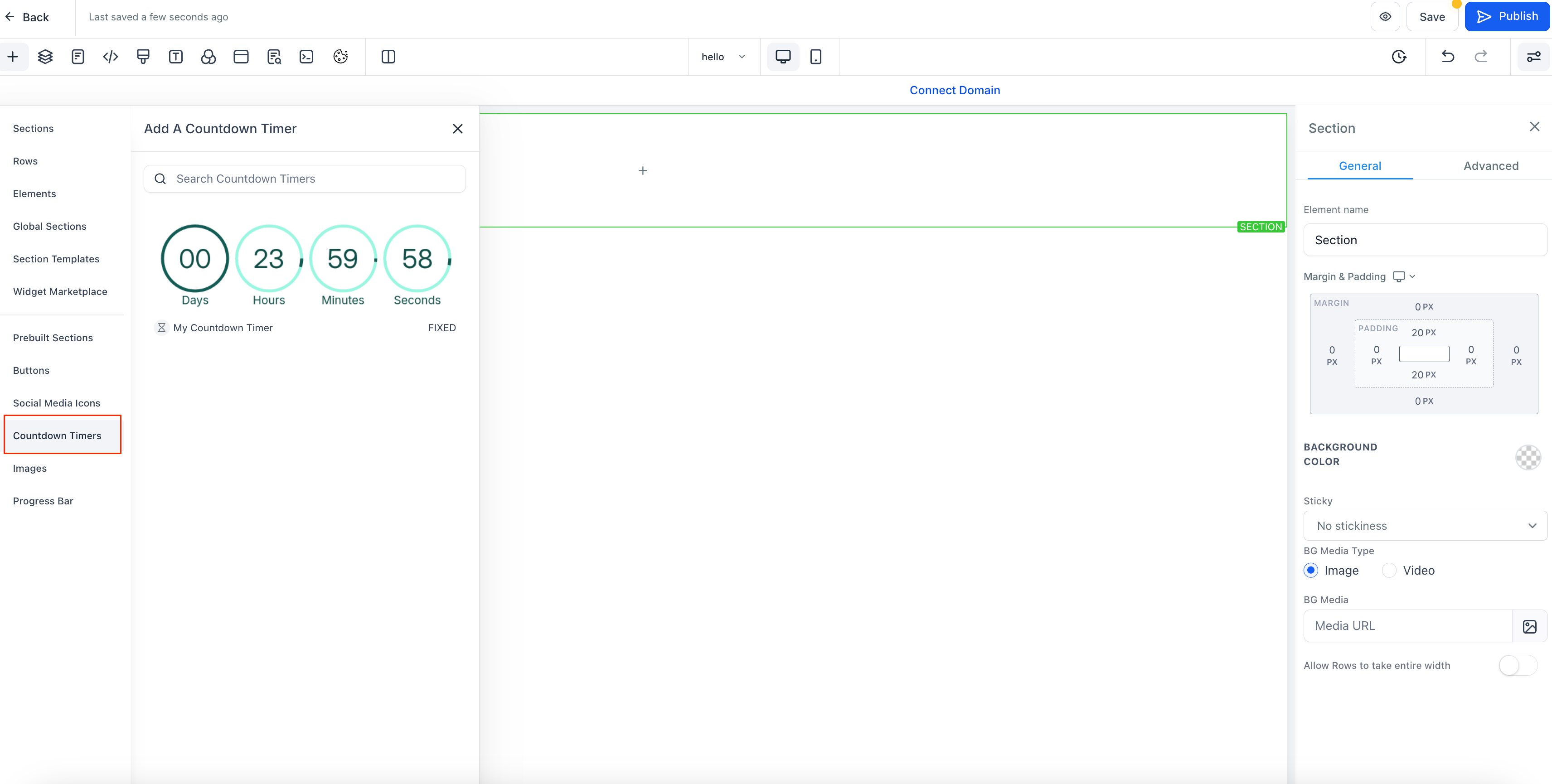Image resolution: width=1552 pixels, height=784 pixels.
Task: Open the background color swatch
Action: click(x=1528, y=458)
